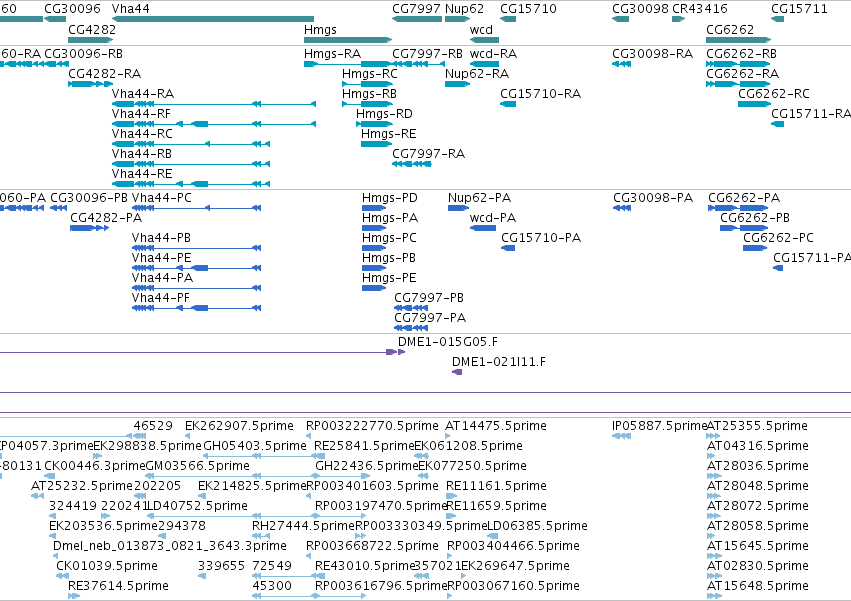Viewport: 851px width, 601px height.
Task: Select transcript wcd-RA
Action: (x=484, y=64)
